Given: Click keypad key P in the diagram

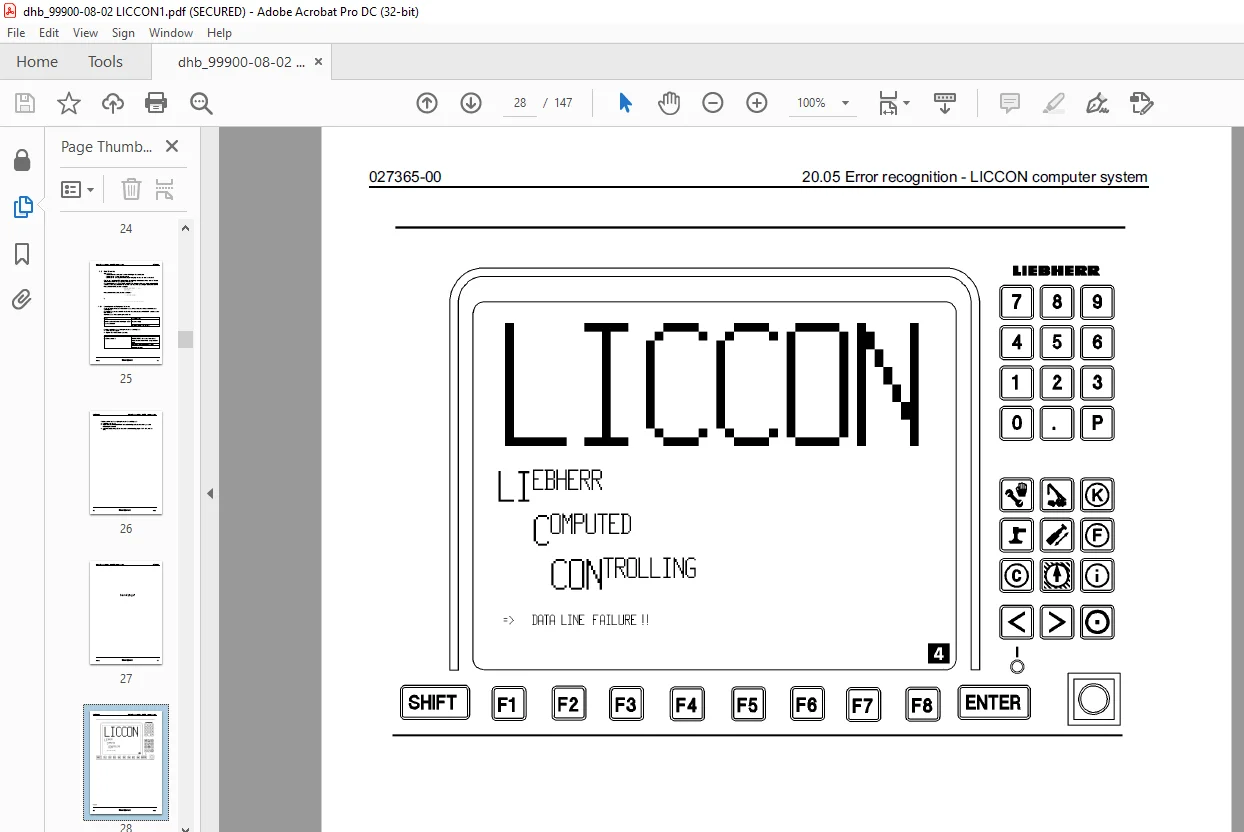Looking at the screenshot, I should (1097, 423).
